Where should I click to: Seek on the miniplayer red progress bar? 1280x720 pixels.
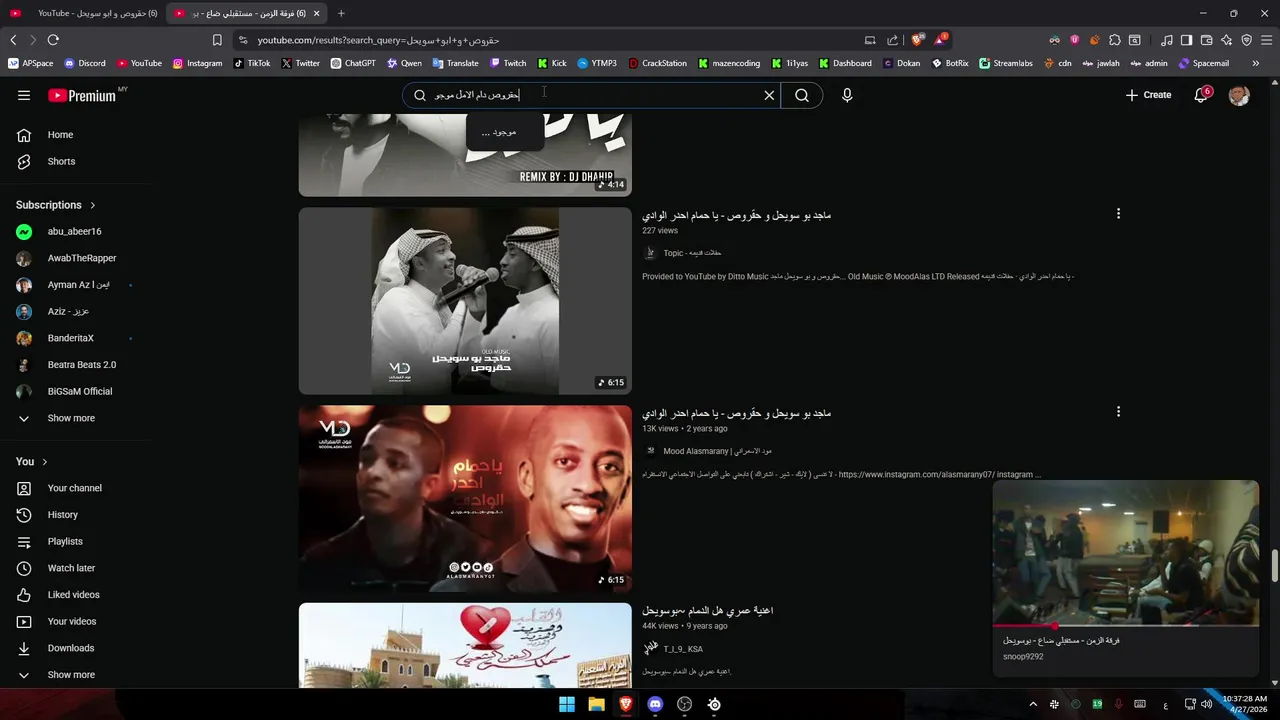click(1125, 626)
